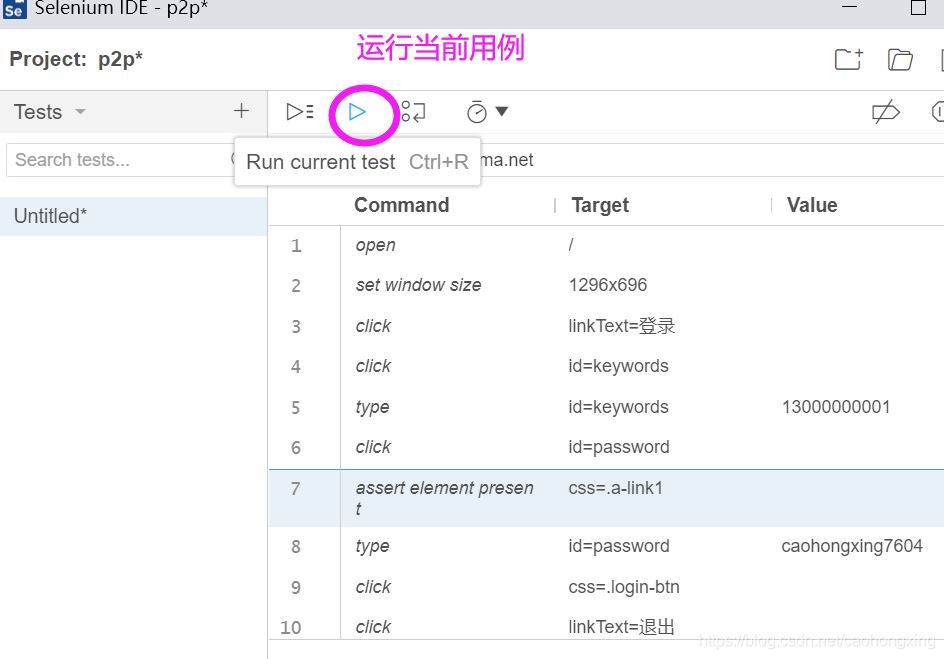Image resolution: width=944 pixels, height=659 pixels.
Task: Select the assert element present row
Action: (606, 498)
